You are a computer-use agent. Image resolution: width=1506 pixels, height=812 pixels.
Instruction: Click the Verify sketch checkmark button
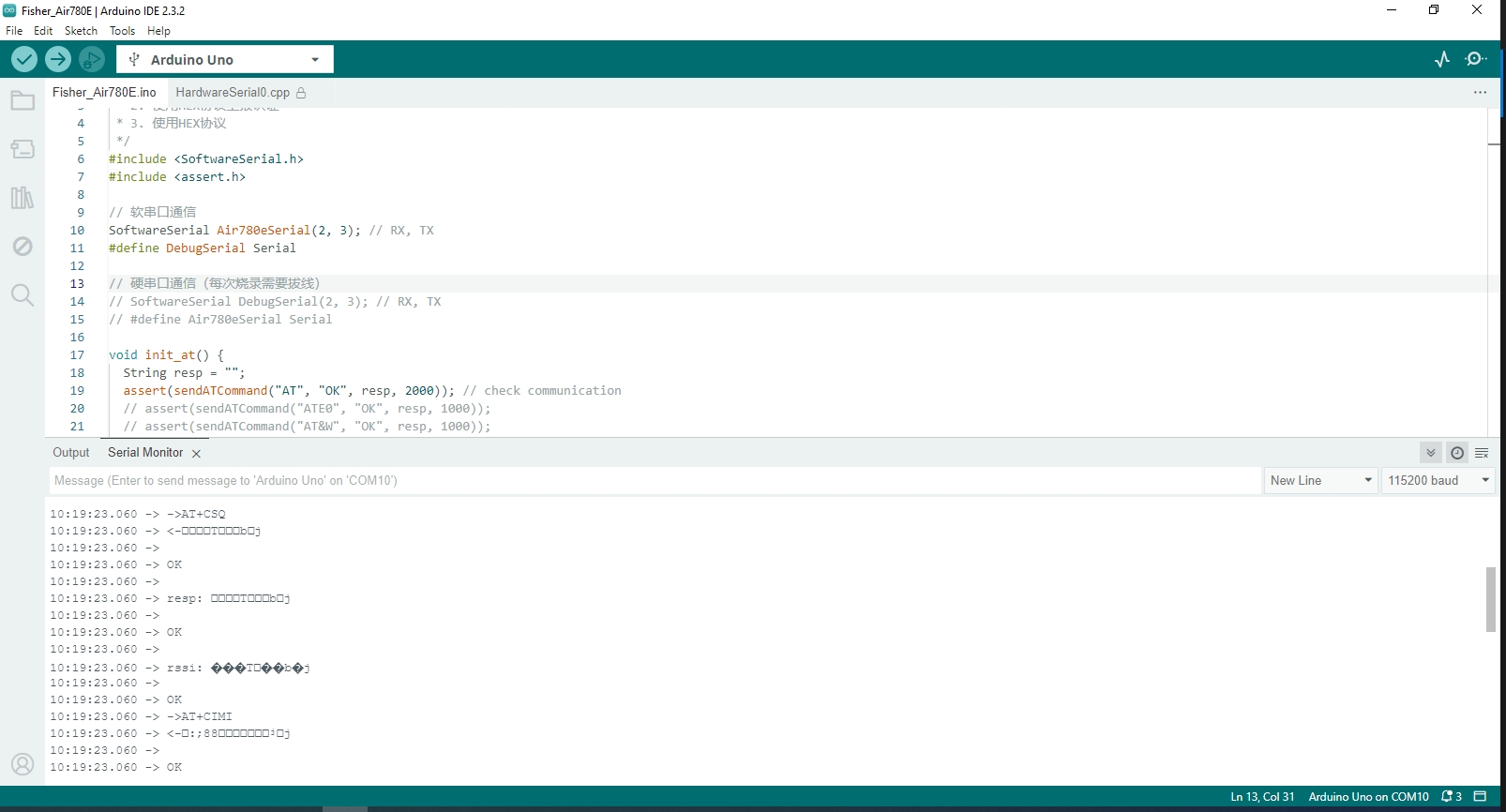coord(24,59)
